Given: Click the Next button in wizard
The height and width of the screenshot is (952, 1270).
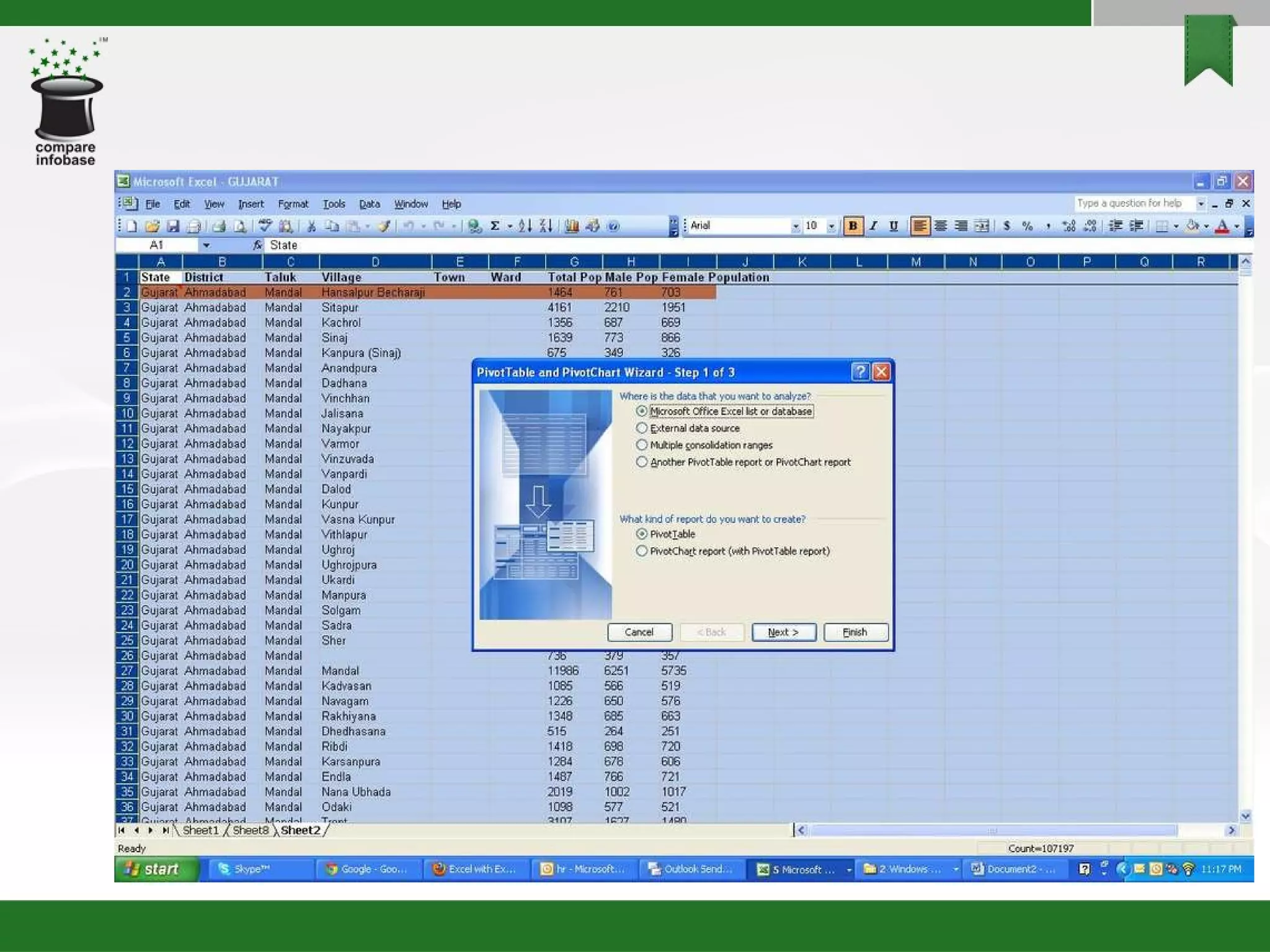Looking at the screenshot, I should pos(783,632).
